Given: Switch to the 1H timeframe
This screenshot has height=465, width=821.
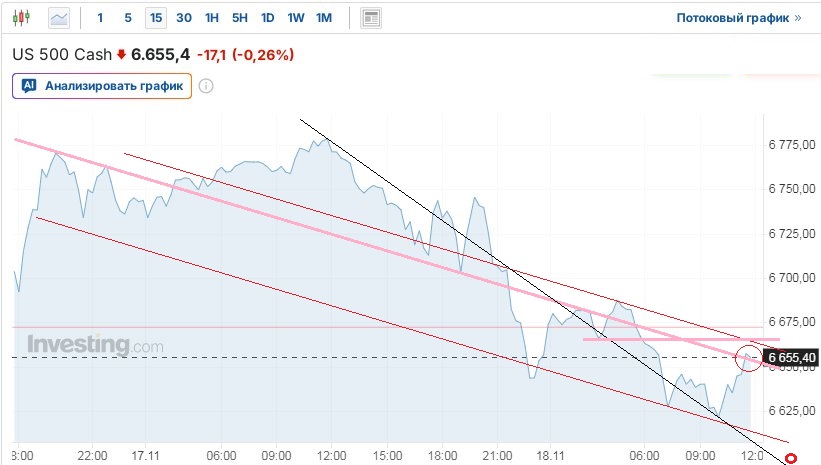Looking at the screenshot, I should point(212,18).
